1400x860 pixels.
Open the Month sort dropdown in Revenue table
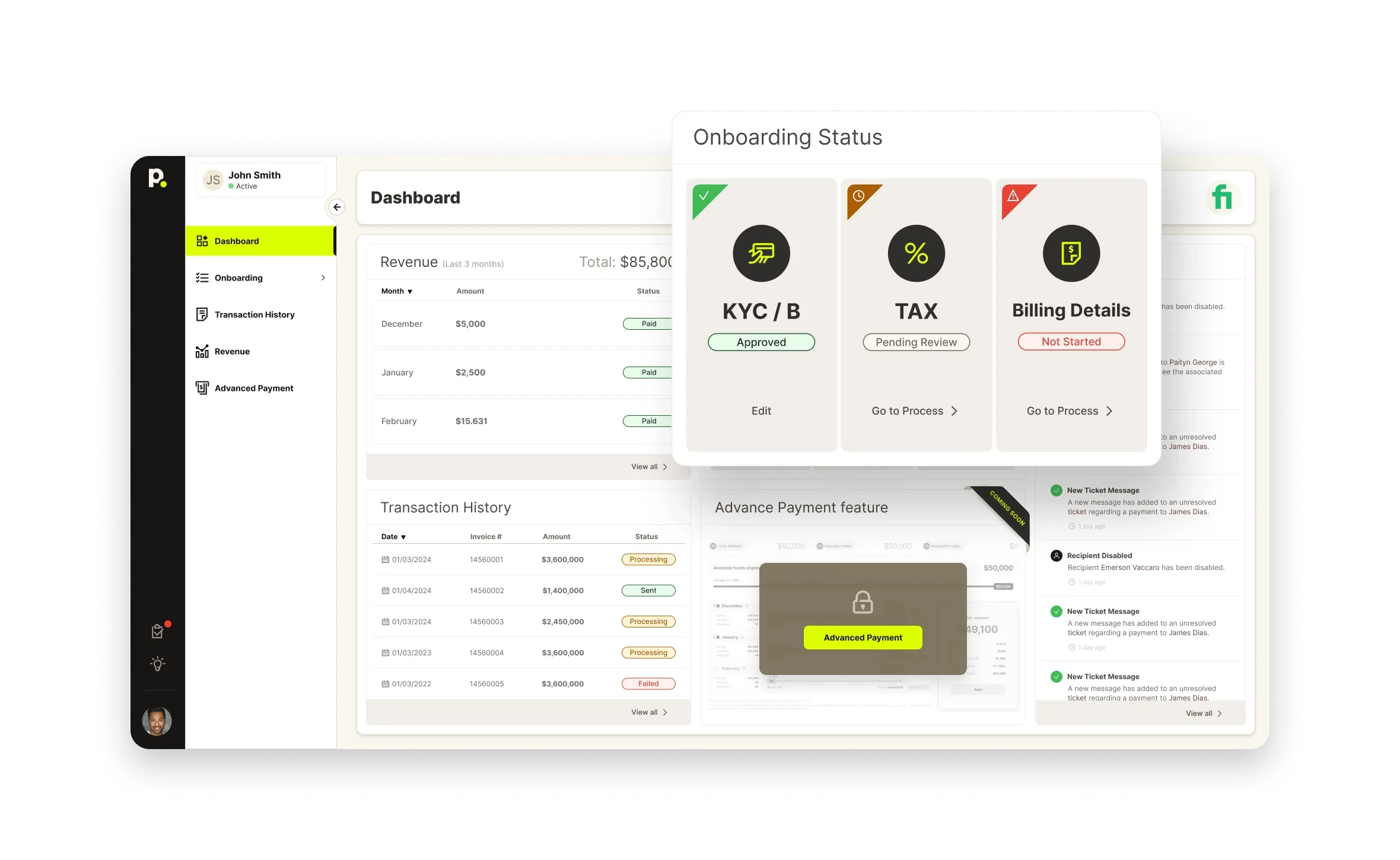[397, 291]
